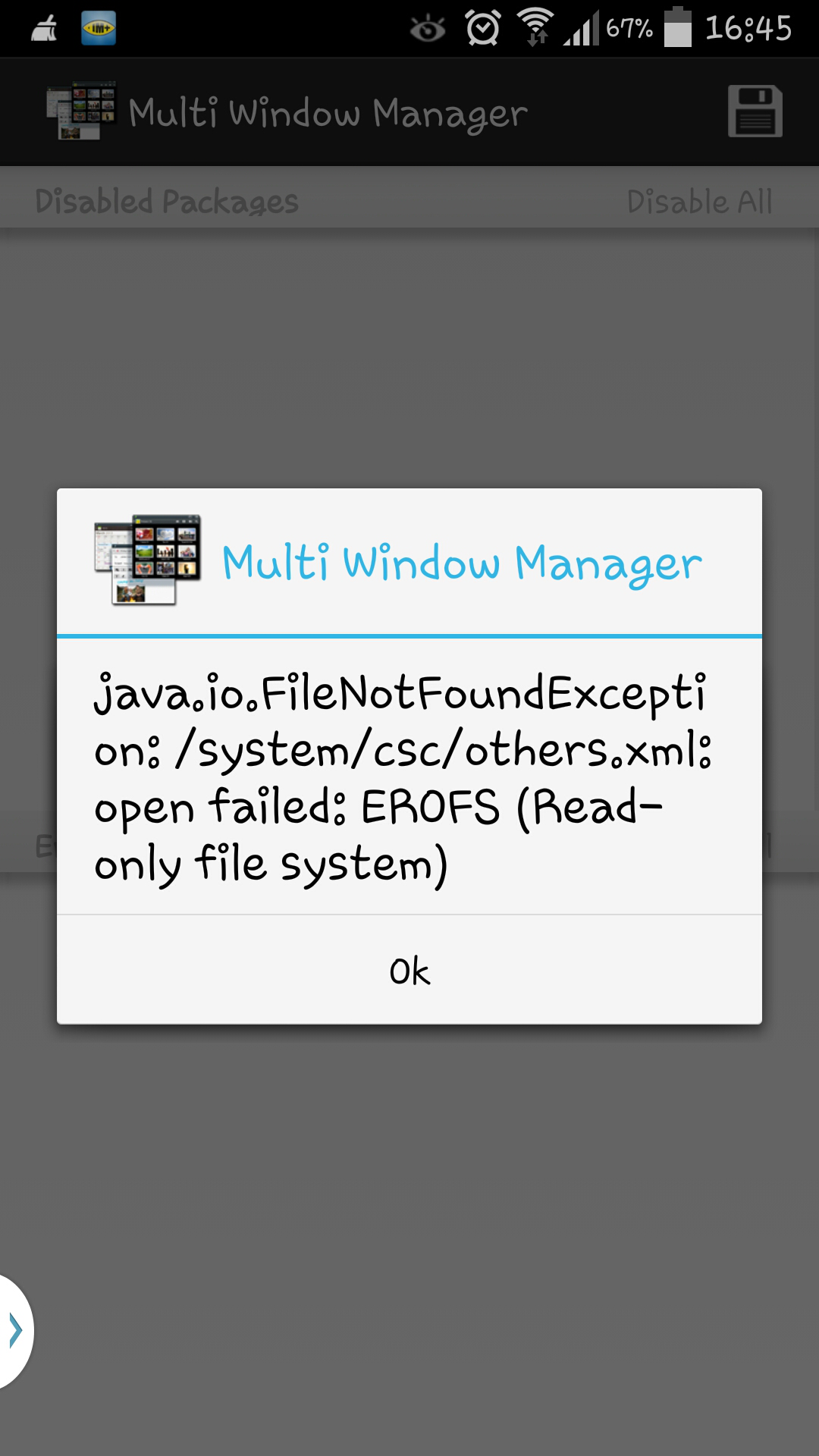Tap the Smart Stay eye status icon

point(428,29)
